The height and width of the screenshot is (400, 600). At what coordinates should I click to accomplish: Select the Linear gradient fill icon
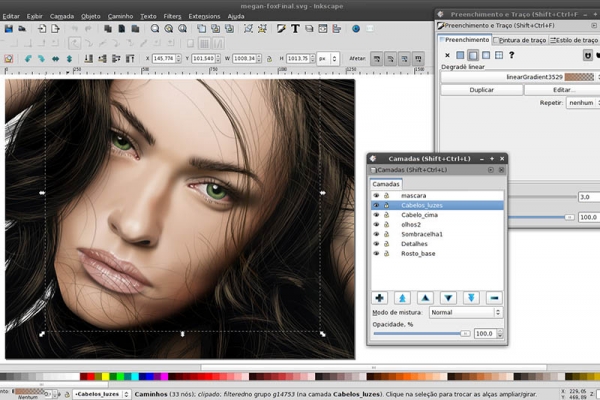pyautogui.click(x=473, y=55)
